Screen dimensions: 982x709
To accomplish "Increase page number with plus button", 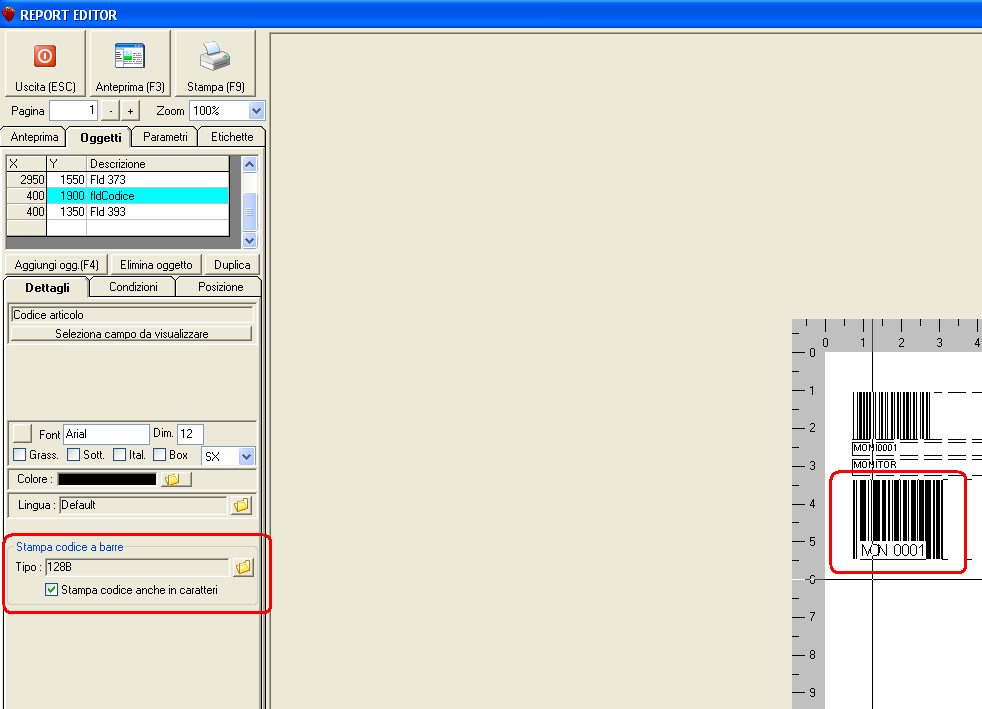I will click(130, 111).
